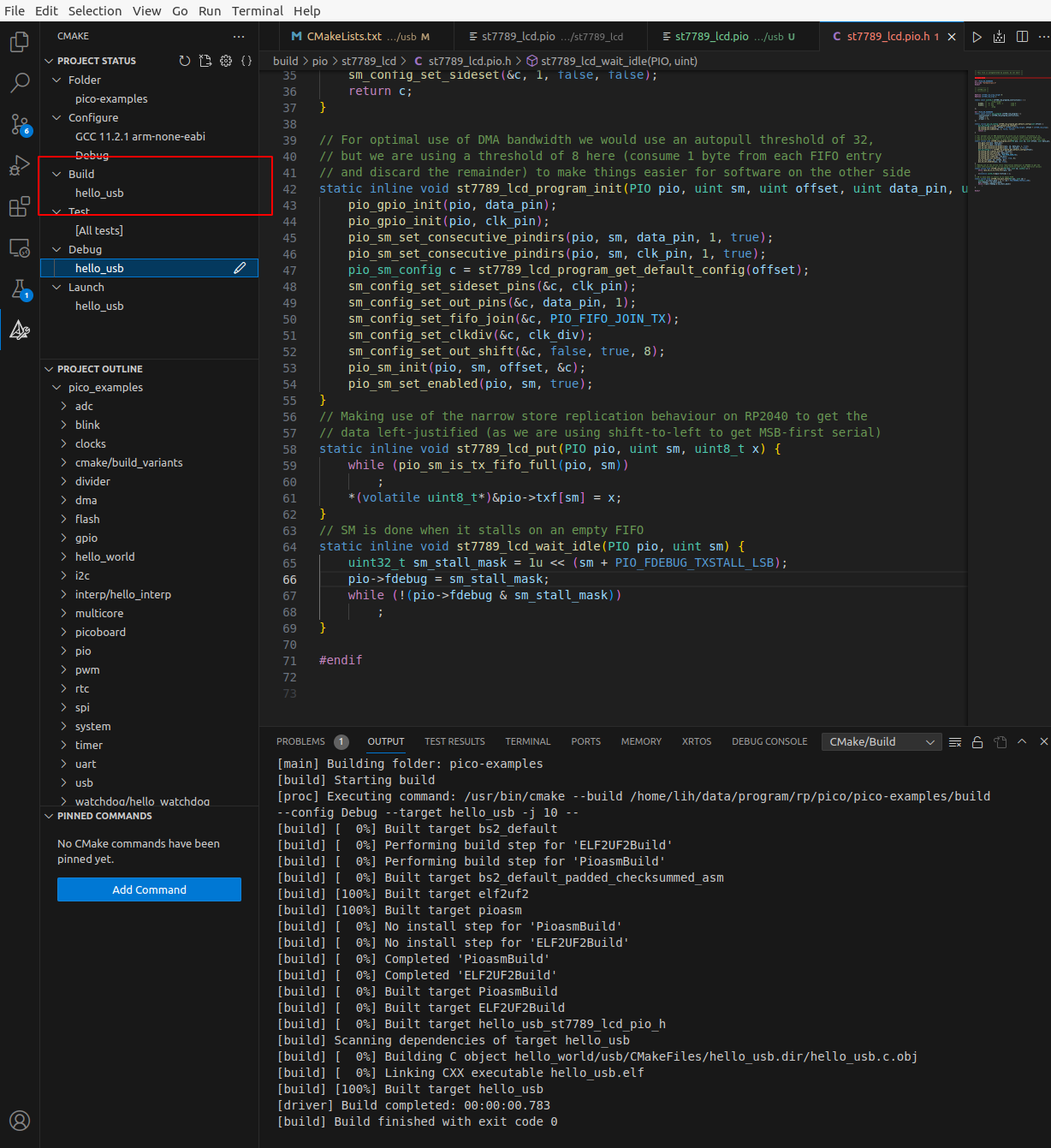Click the pencil icon on Debug hello_usb
Screen dimensions: 1051x1148
(240, 268)
